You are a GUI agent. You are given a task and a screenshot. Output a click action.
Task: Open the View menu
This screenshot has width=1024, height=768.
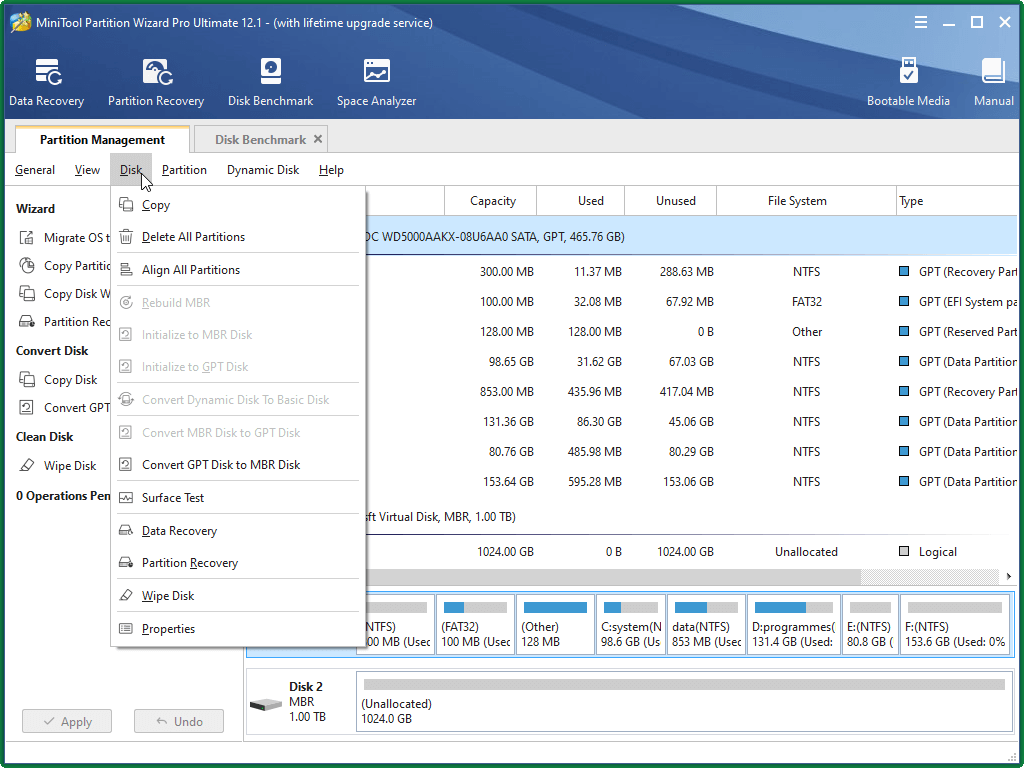(x=88, y=170)
